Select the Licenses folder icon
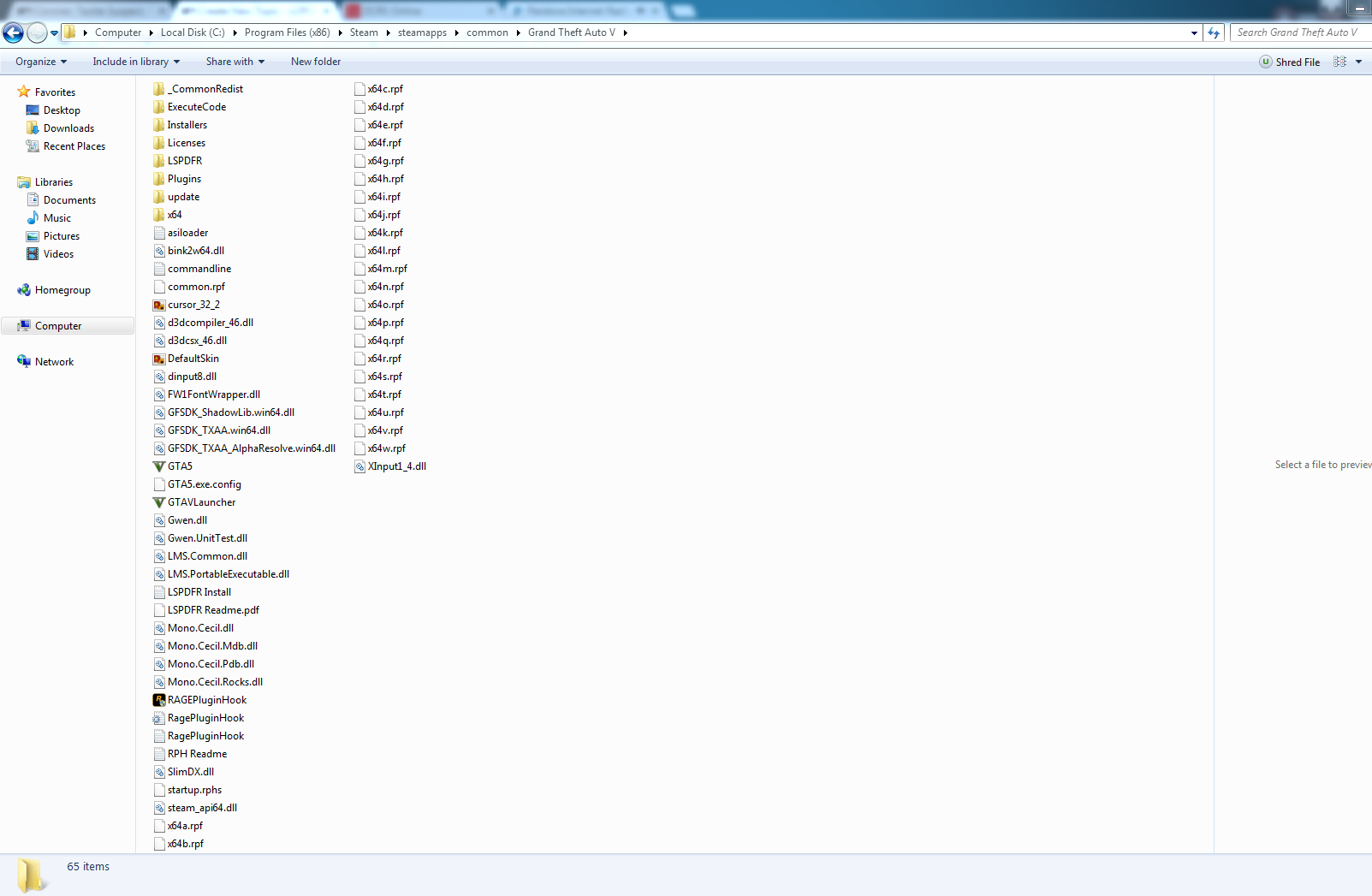This screenshot has height=896, width=1372. coord(159,143)
